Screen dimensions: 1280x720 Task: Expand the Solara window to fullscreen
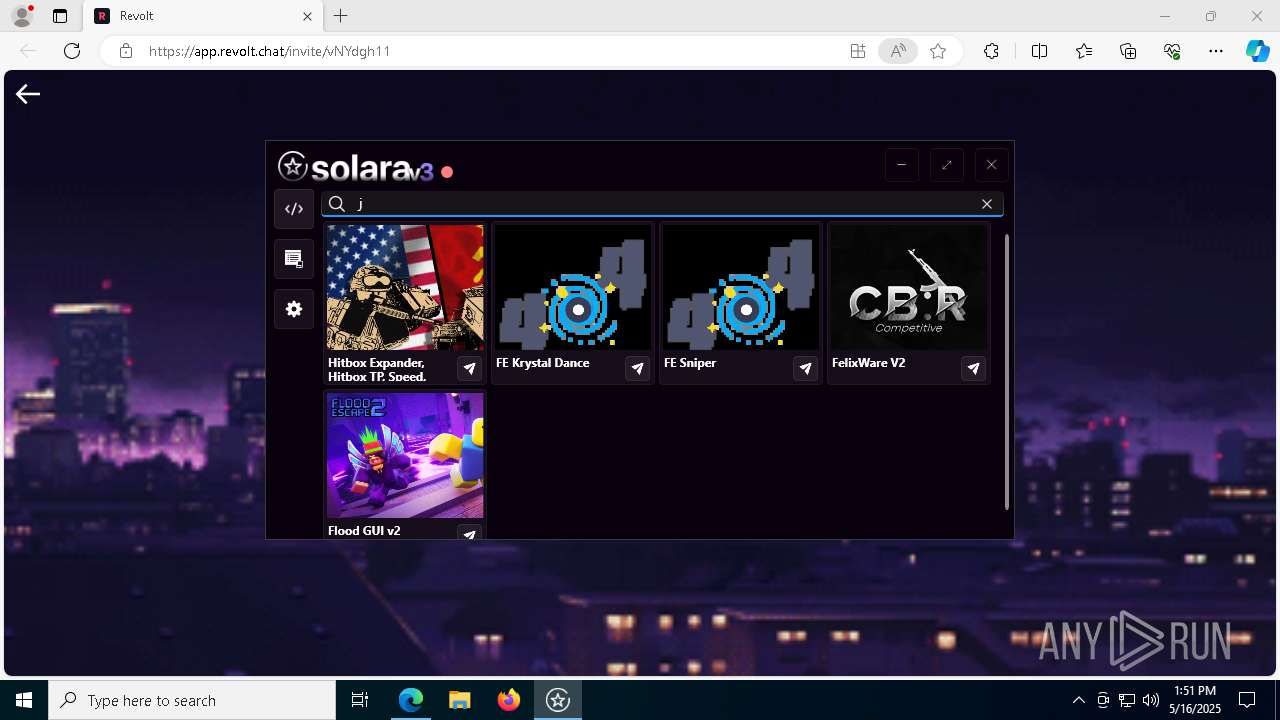(946, 165)
